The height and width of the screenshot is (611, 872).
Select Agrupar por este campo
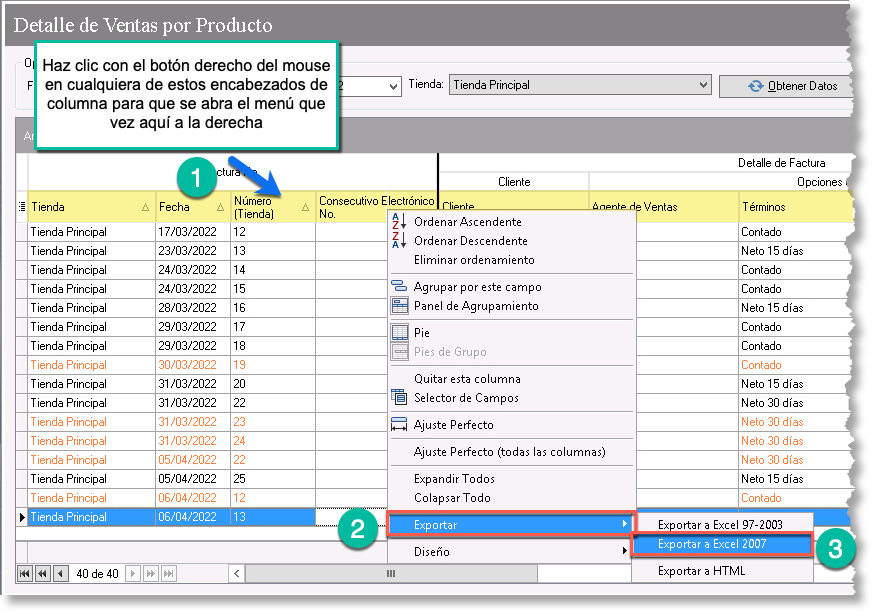(512, 286)
